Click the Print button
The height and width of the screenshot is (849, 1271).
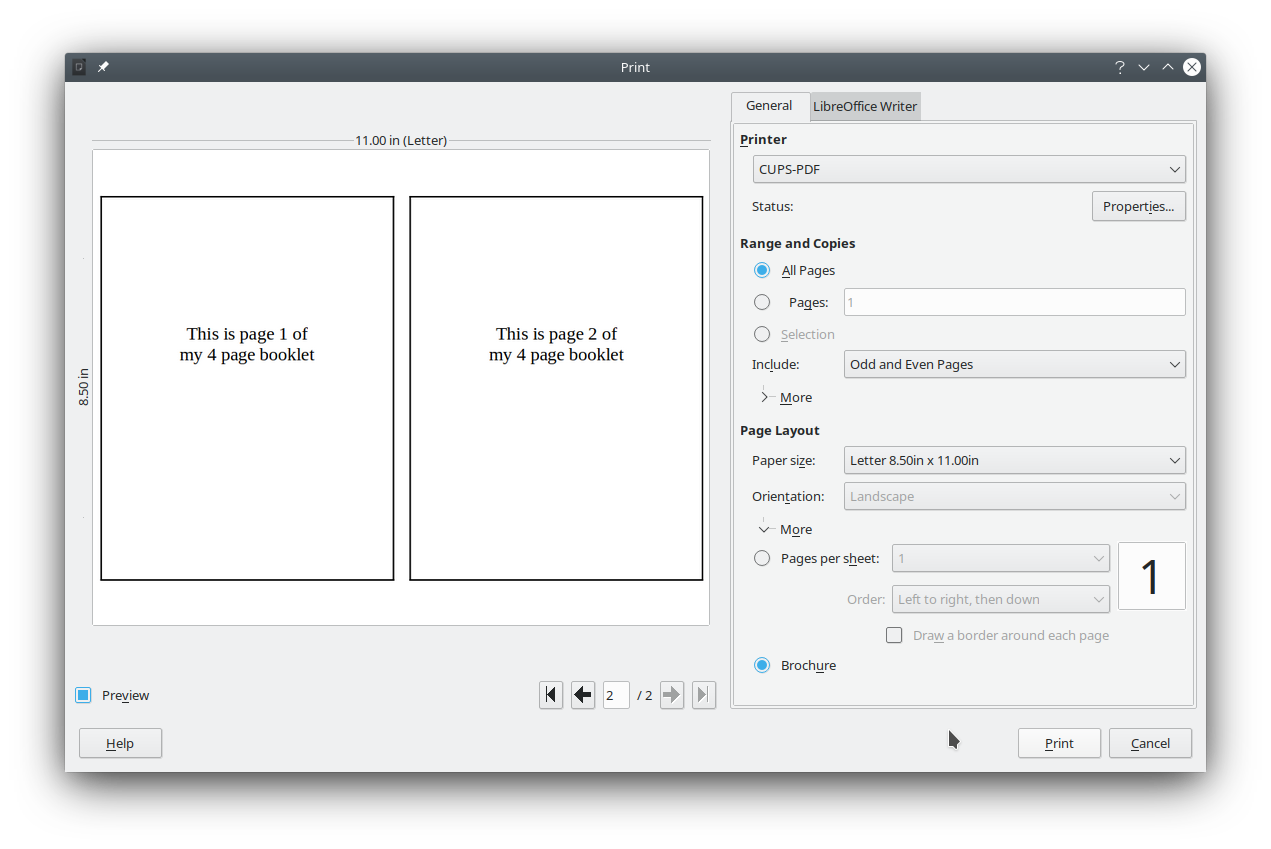(x=1059, y=743)
